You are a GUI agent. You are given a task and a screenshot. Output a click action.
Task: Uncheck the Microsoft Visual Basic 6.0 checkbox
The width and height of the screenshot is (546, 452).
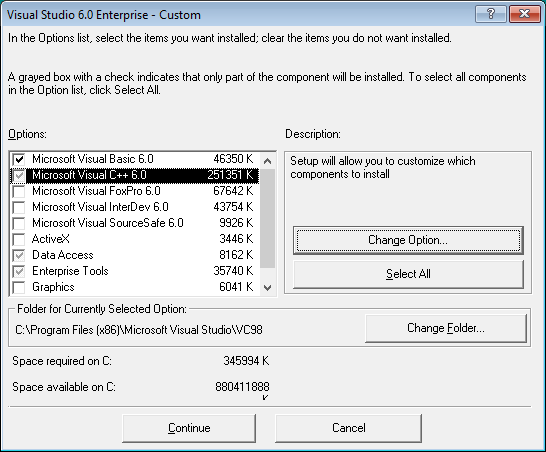pyautogui.click(x=19, y=159)
